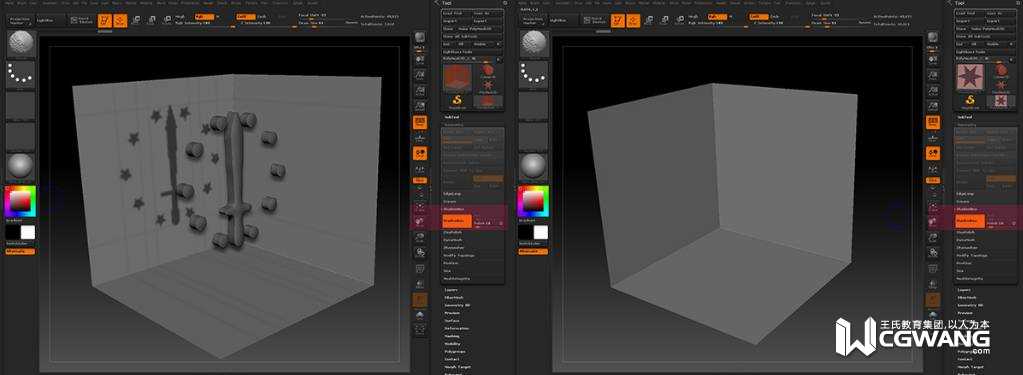The width and height of the screenshot is (1023, 375).
Task: Expand the Masking section in left Tool palette
Action: [452, 336]
